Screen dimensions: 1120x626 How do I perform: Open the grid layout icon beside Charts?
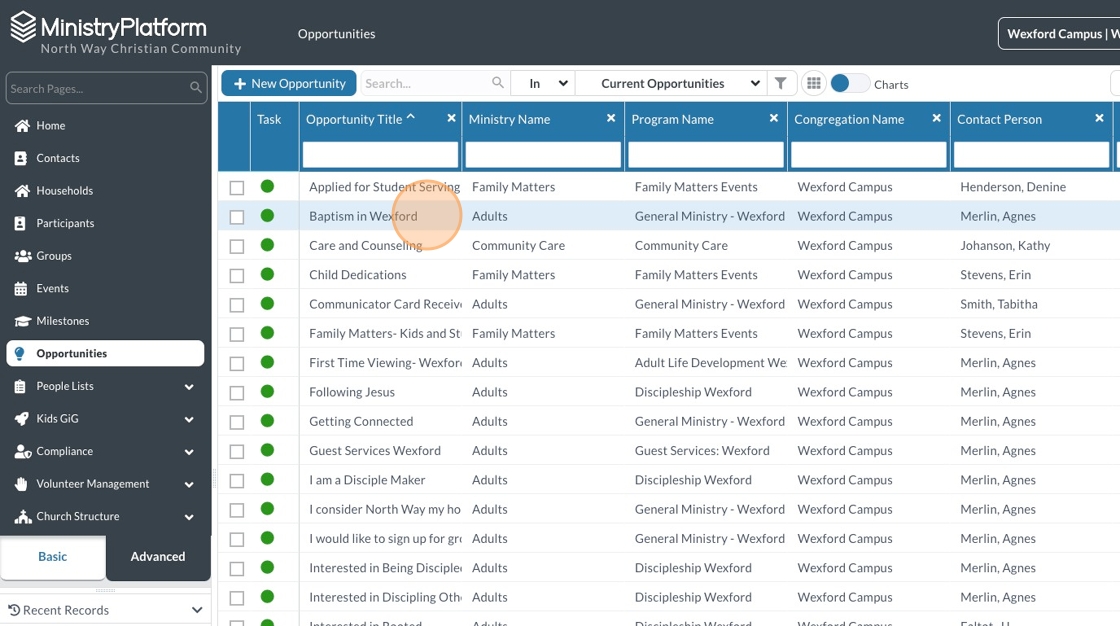click(x=813, y=84)
